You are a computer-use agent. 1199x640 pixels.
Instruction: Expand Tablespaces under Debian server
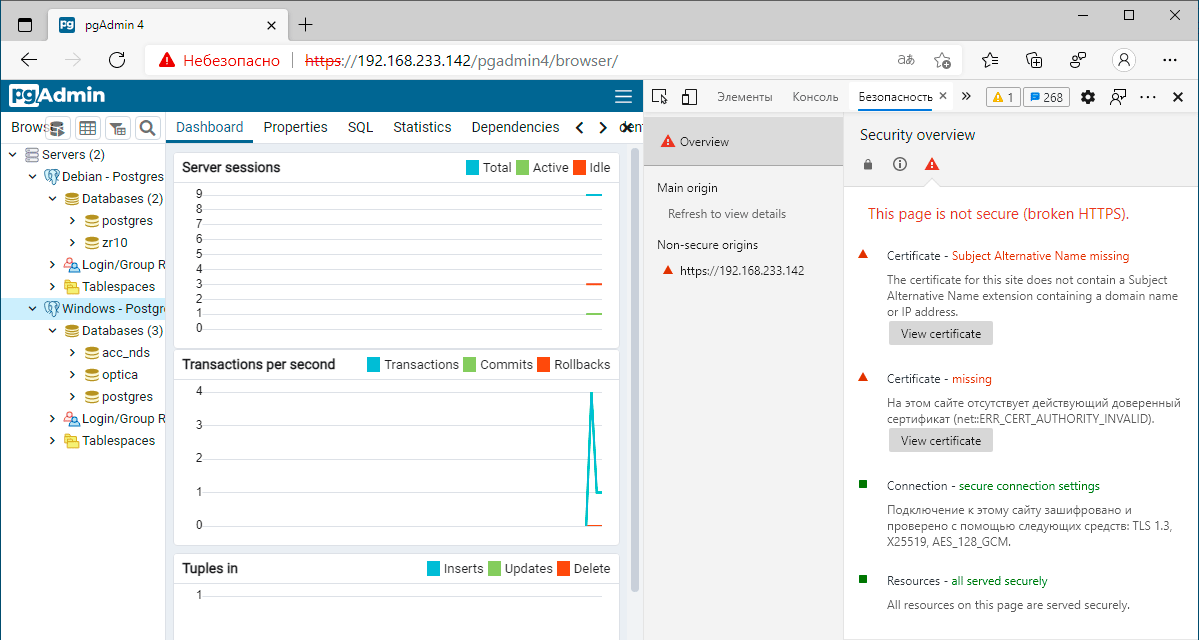click(52, 287)
